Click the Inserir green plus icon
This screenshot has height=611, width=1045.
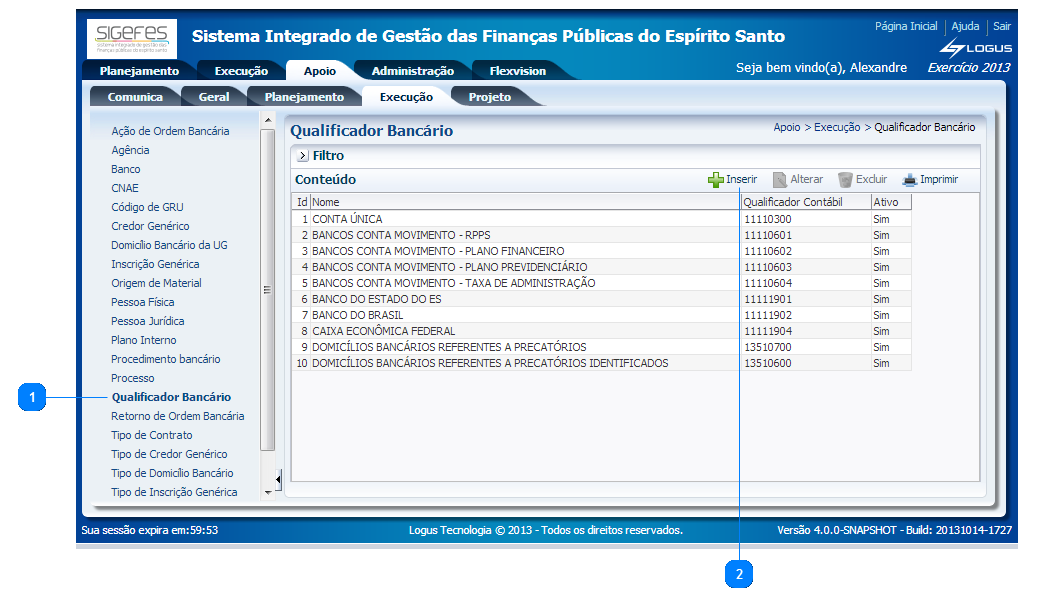tap(718, 179)
